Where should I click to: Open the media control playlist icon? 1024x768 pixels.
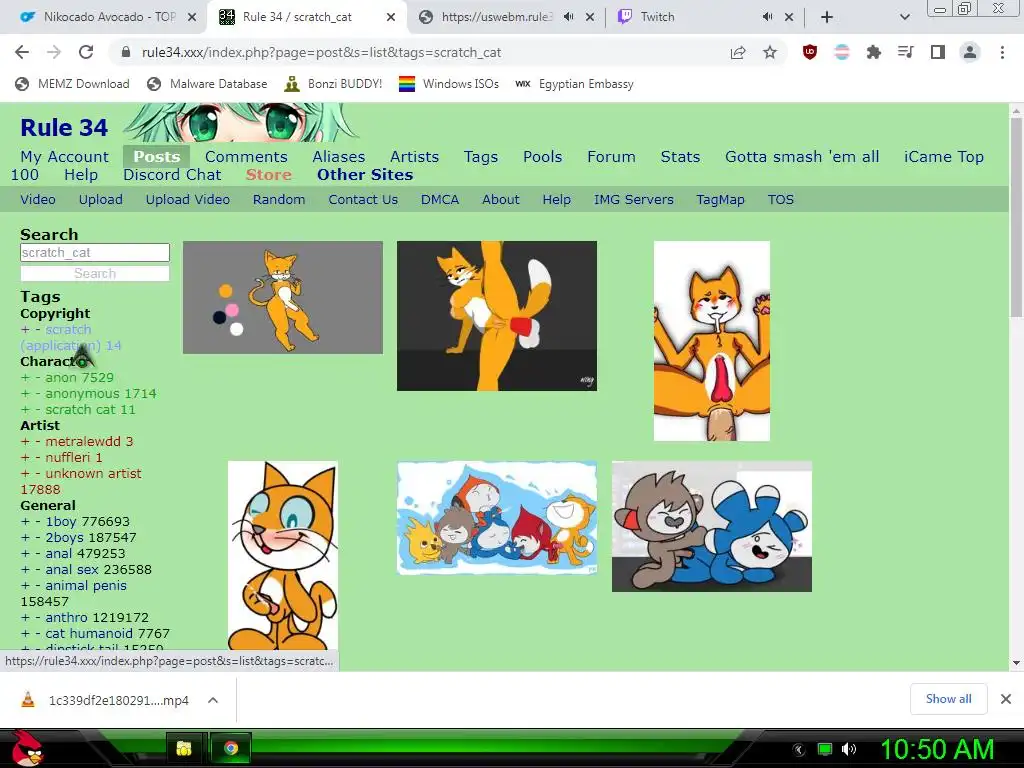905,52
